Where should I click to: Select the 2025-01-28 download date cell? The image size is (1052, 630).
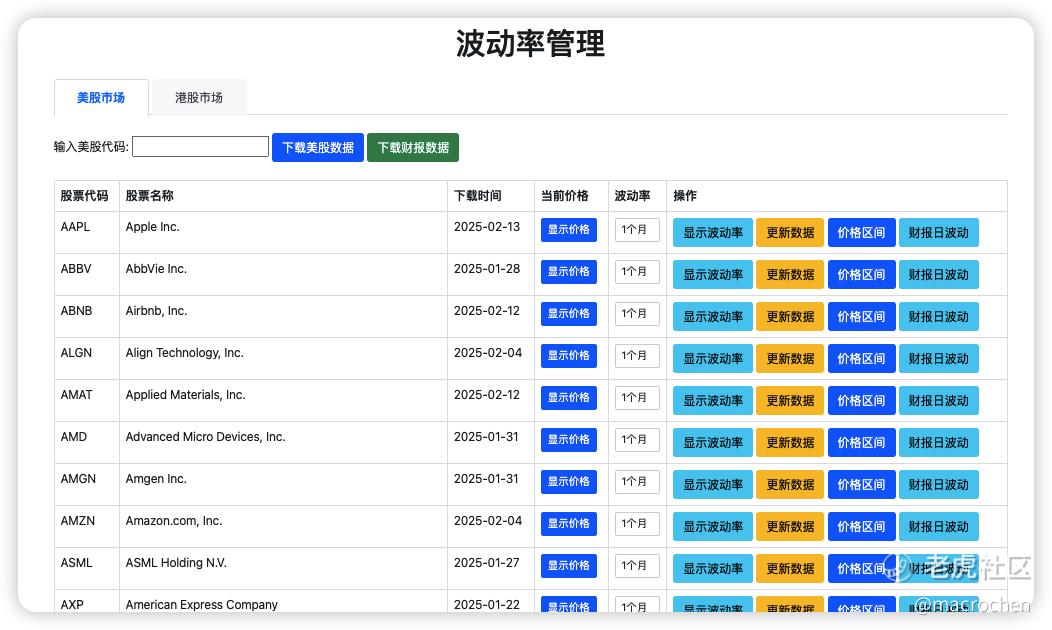[491, 274]
